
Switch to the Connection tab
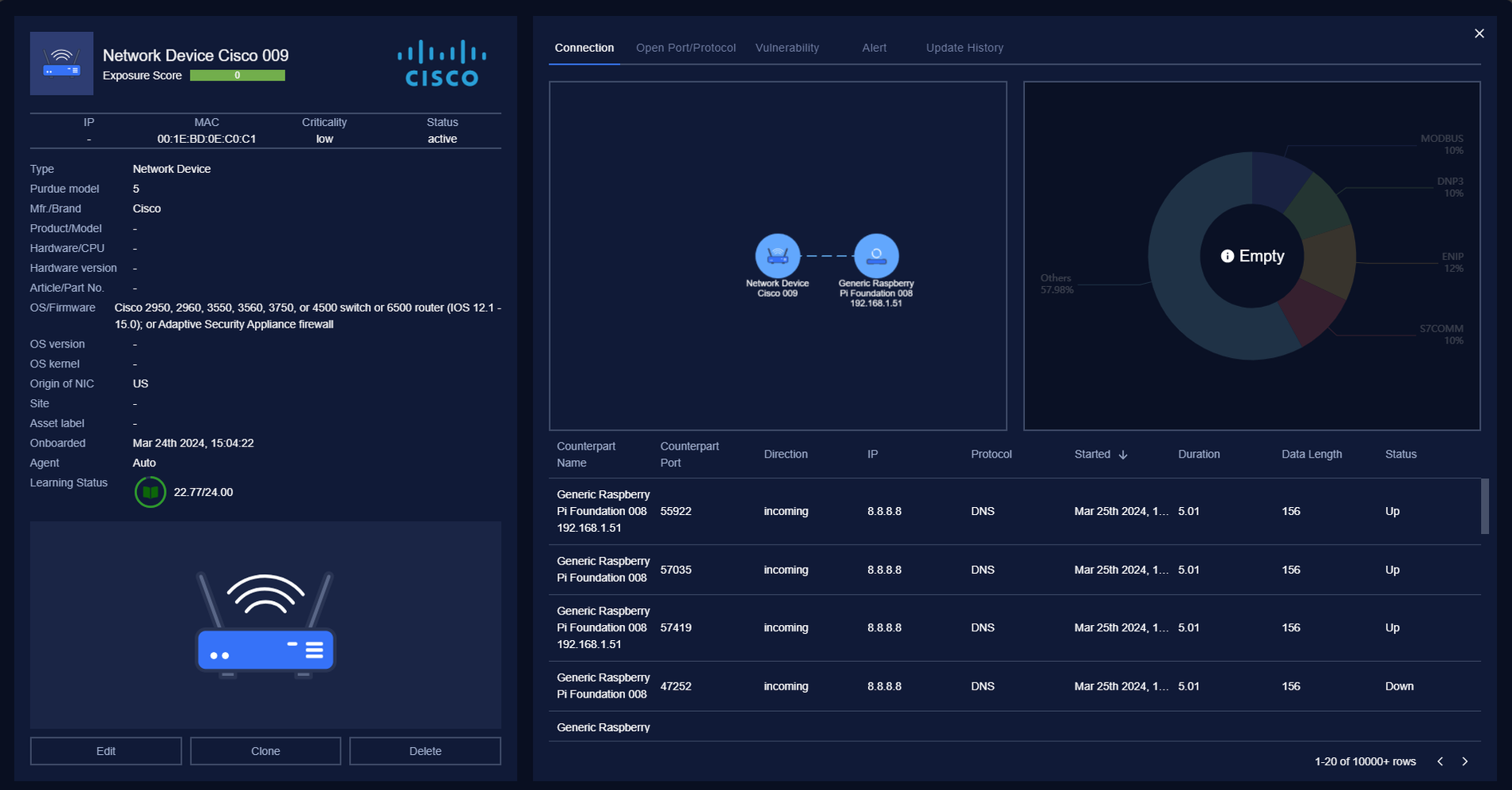[x=584, y=48]
